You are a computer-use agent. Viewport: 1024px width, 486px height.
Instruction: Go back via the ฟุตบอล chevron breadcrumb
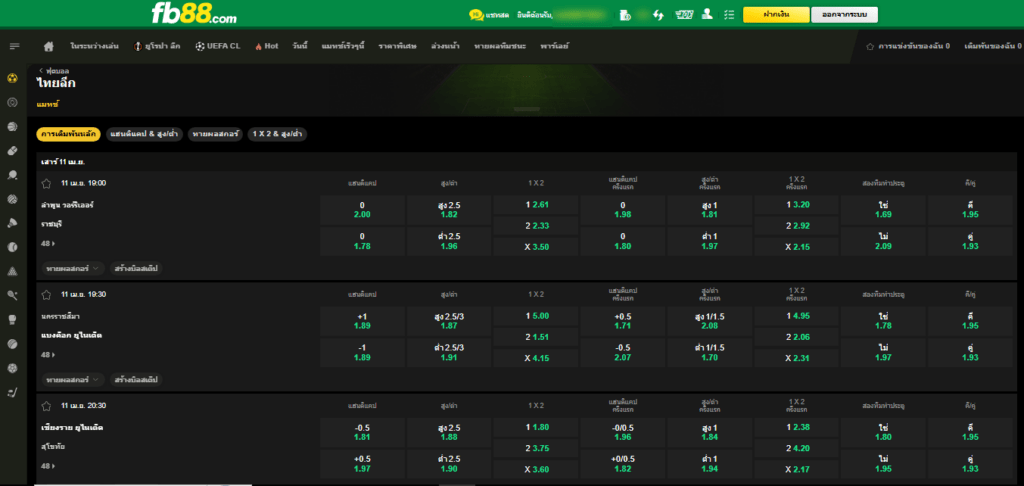[x=54, y=70]
